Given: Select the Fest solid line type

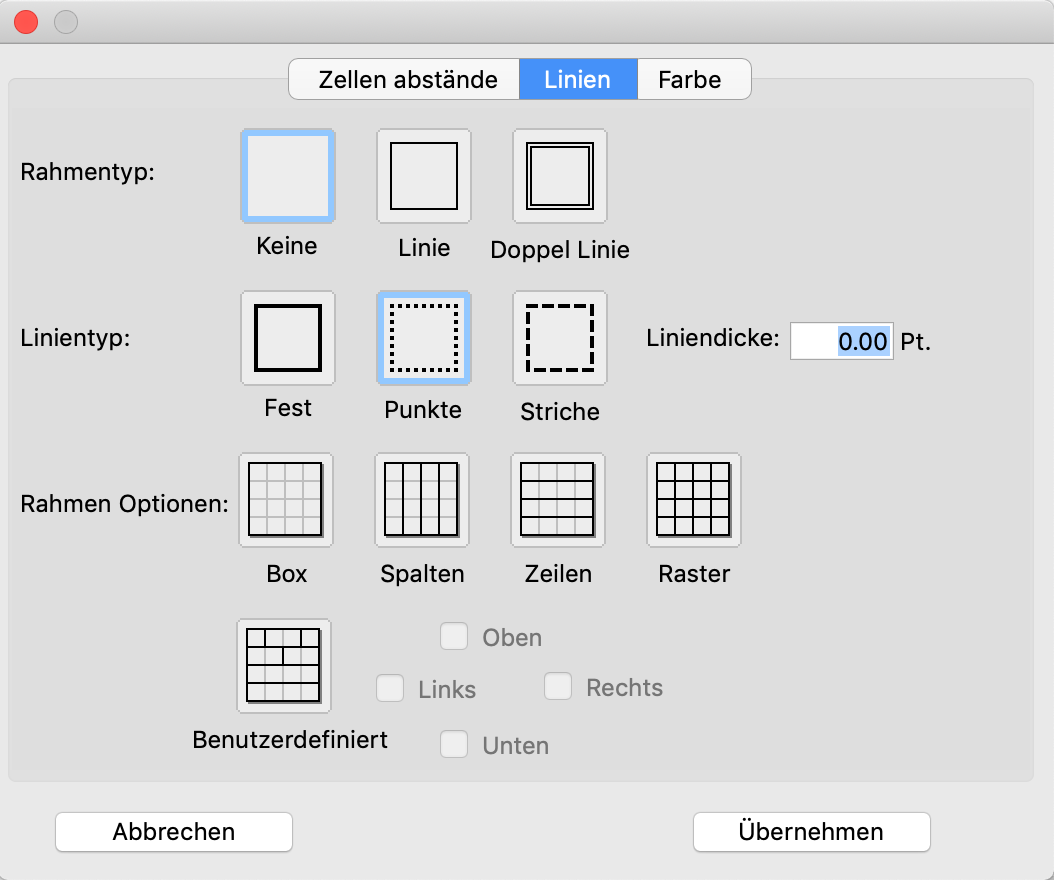Looking at the screenshot, I should pyautogui.click(x=288, y=338).
